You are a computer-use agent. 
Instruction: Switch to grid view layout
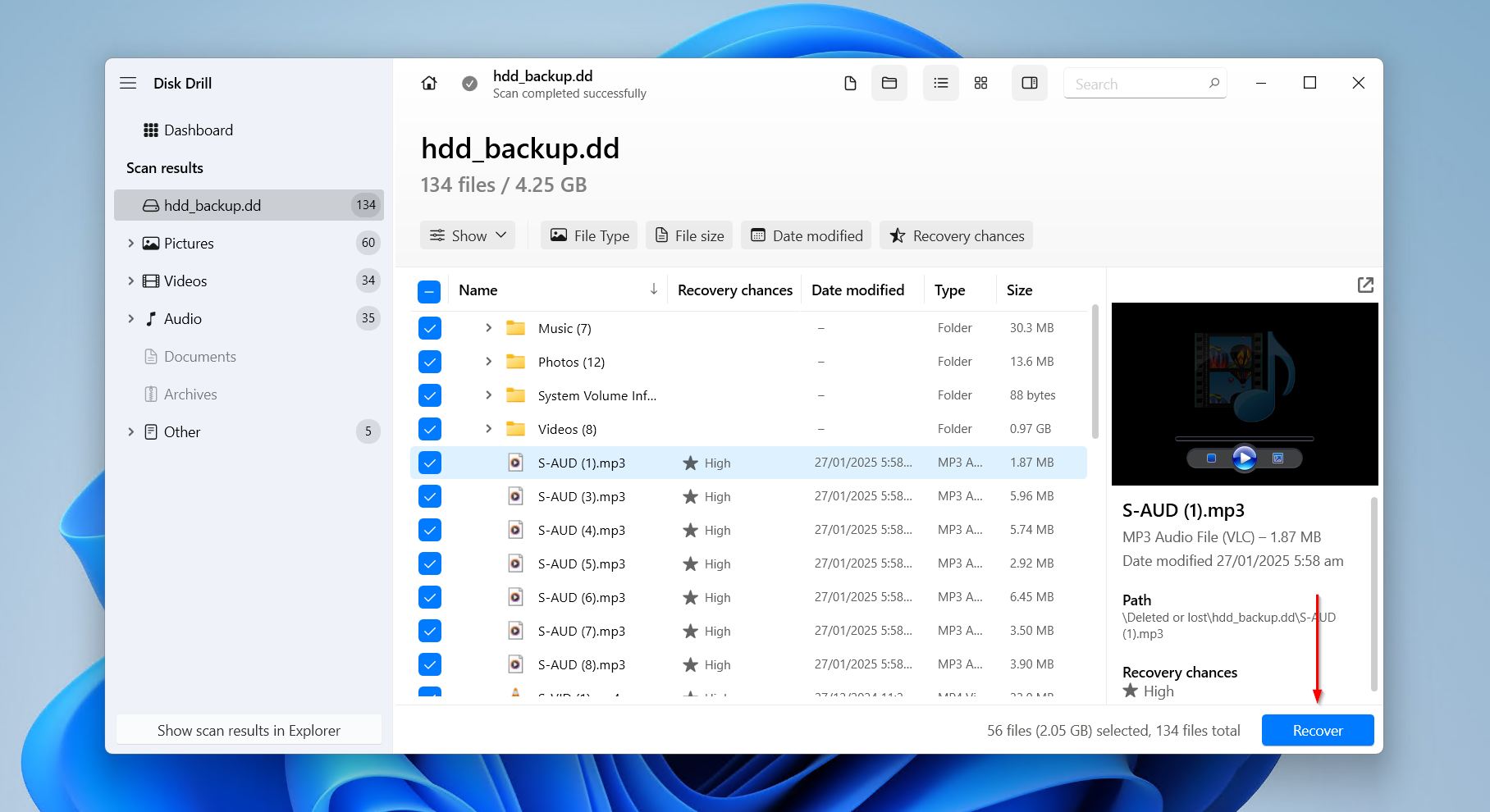pos(980,83)
